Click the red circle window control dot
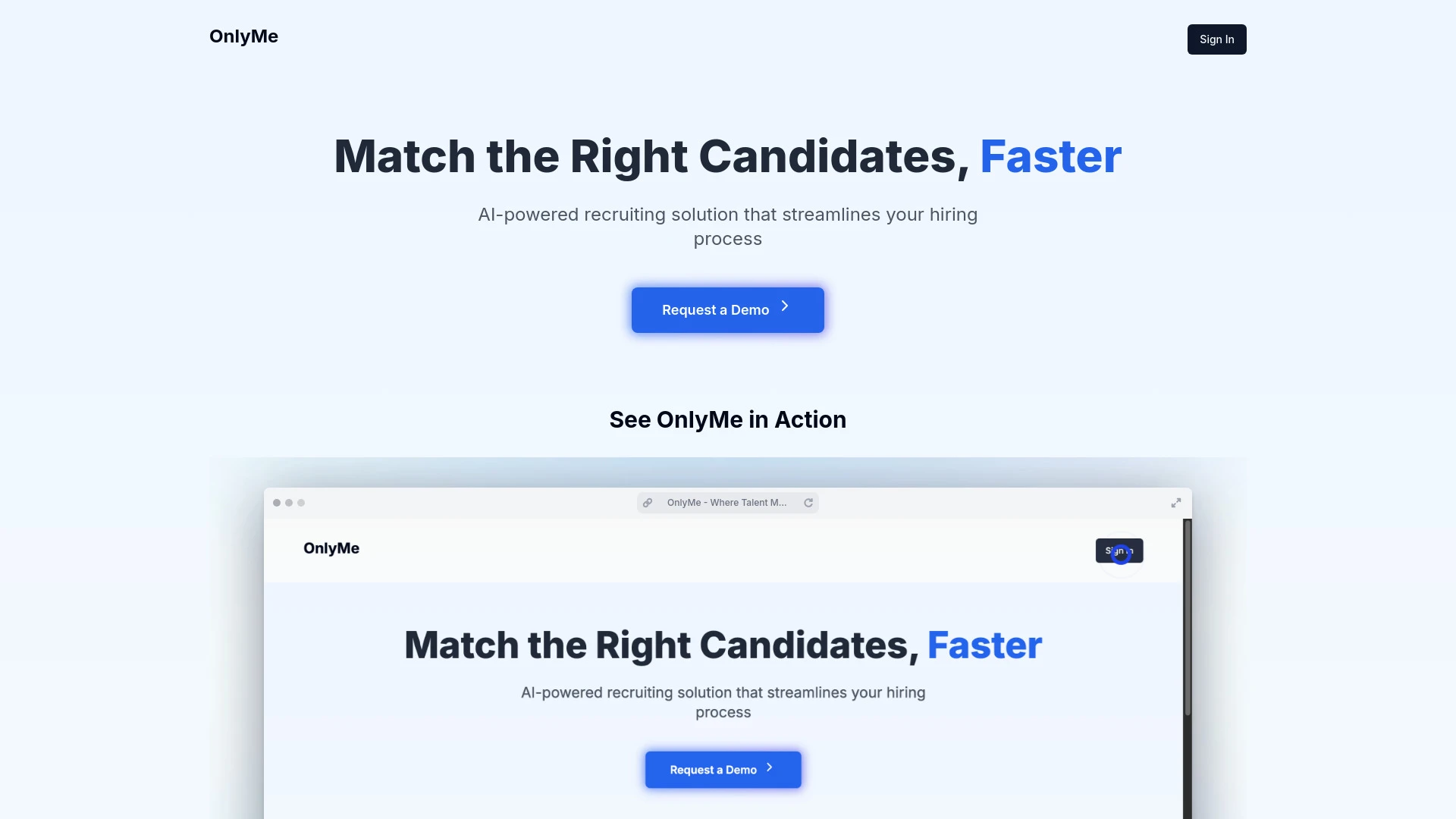Screen dimensions: 1456x819 (x=277, y=502)
